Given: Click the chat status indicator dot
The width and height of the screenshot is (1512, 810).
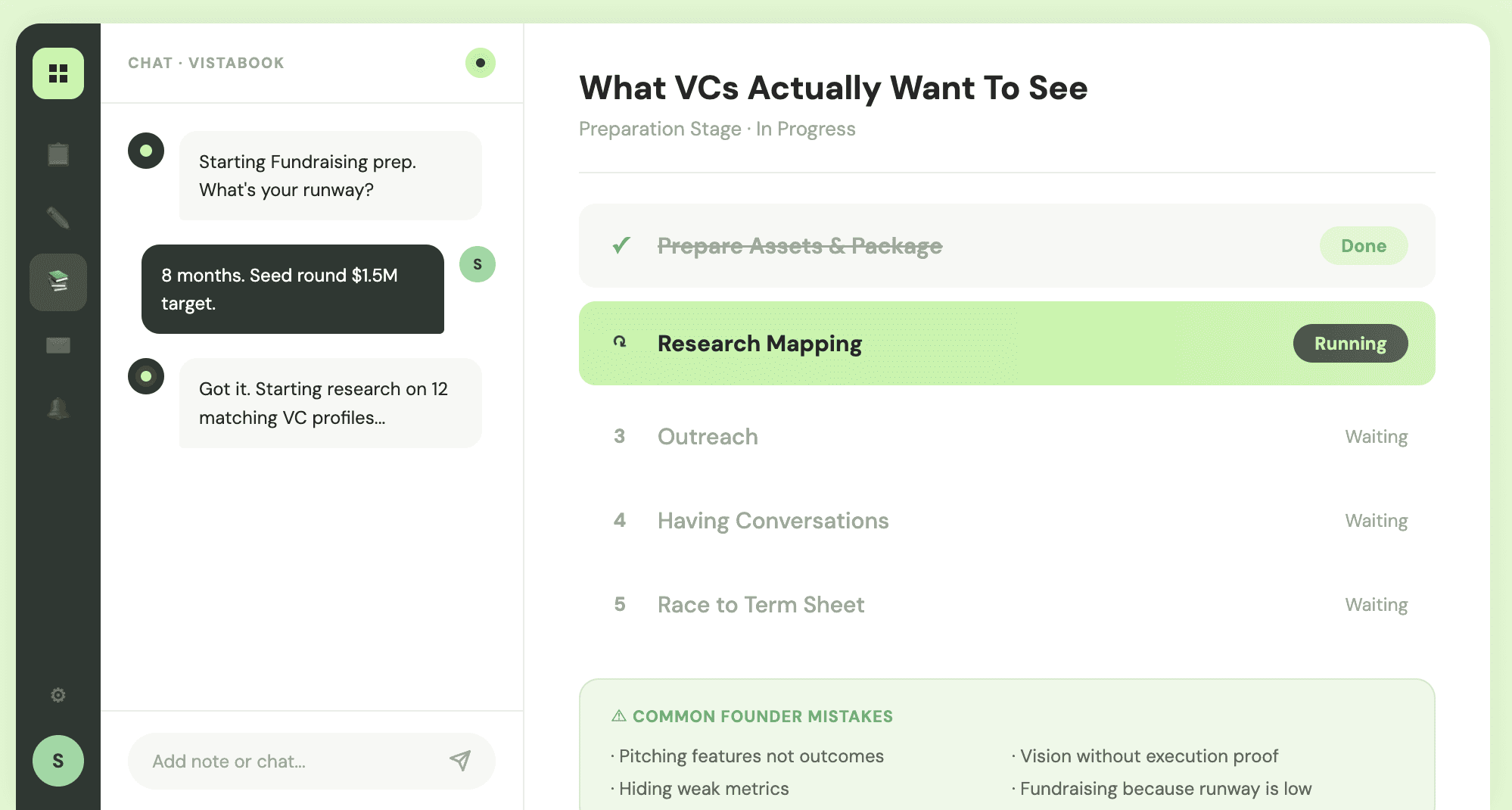Looking at the screenshot, I should click(x=481, y=63).
